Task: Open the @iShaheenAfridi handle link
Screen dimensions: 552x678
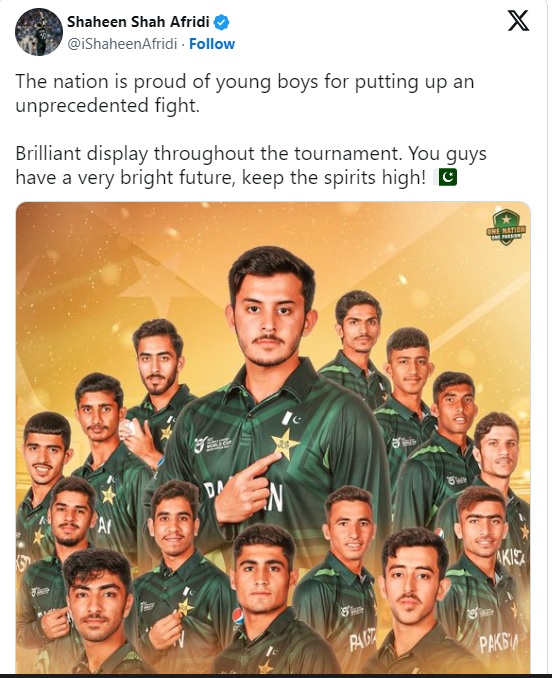Action: (122, 44)
